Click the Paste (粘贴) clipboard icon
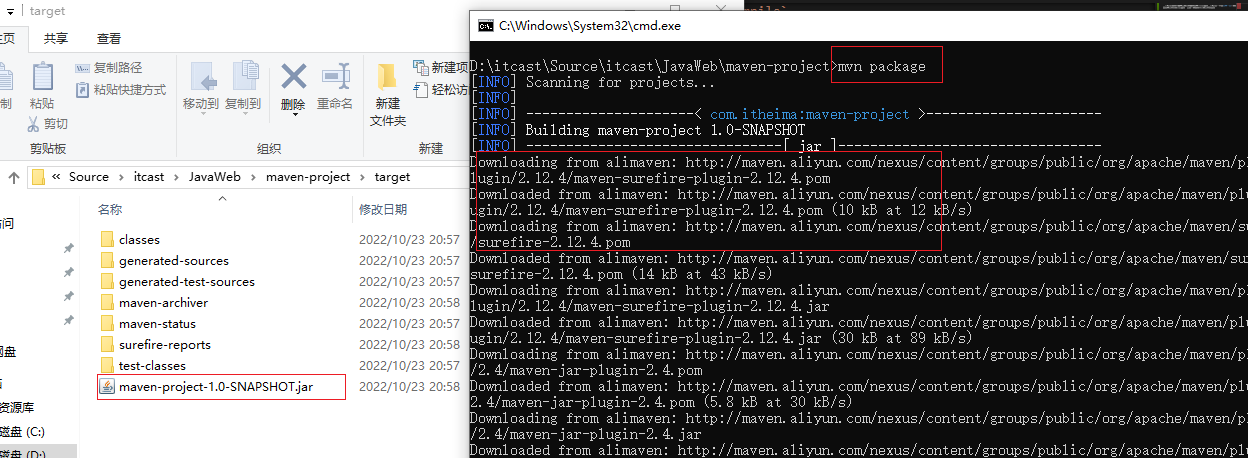This screenshot has width=1248, height=458. pos(42,78)
